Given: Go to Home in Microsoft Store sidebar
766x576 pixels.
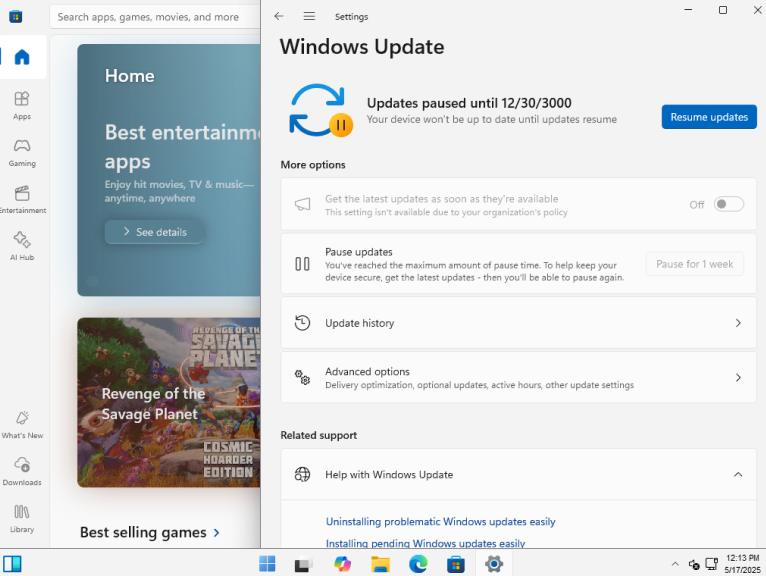Looking at the screenshot, I should [22, 57].
